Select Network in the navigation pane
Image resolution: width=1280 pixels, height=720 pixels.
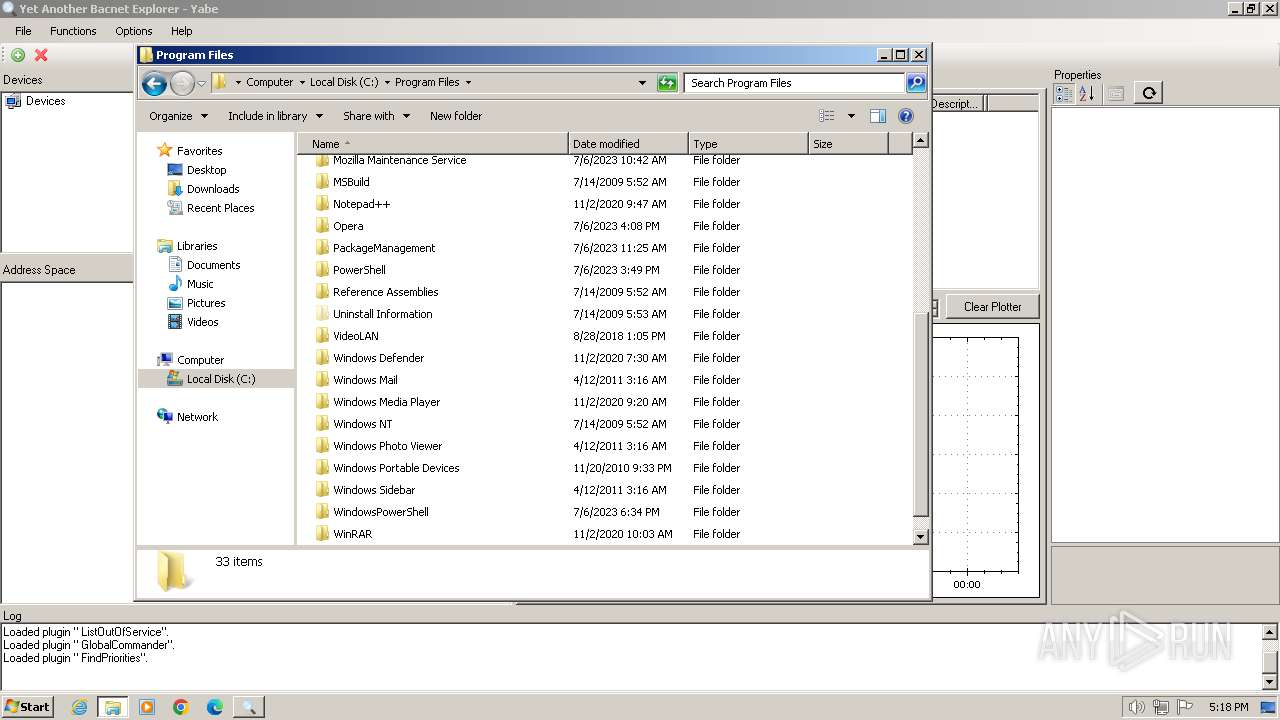coord(197,417)
